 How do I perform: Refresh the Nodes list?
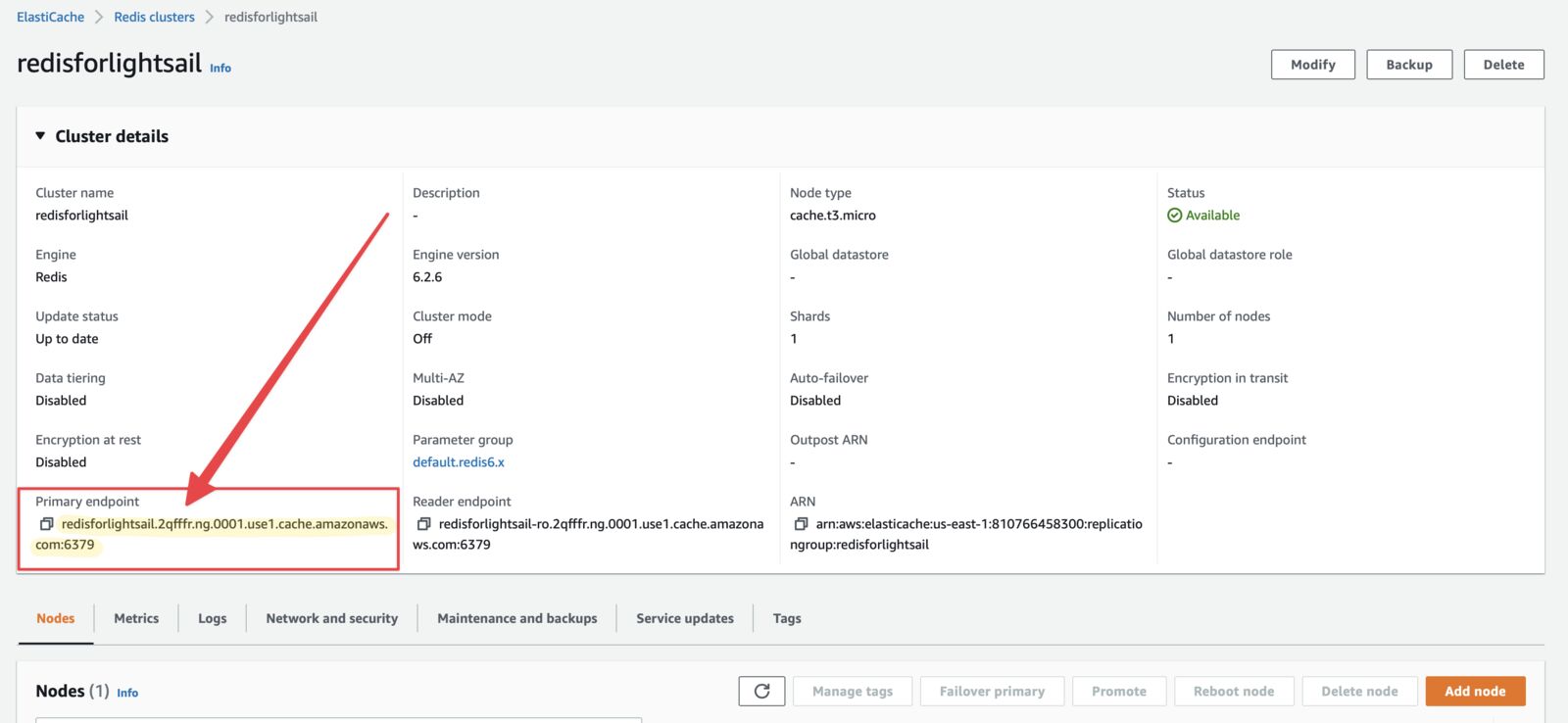pyautogui.click(x=761, y=691)
